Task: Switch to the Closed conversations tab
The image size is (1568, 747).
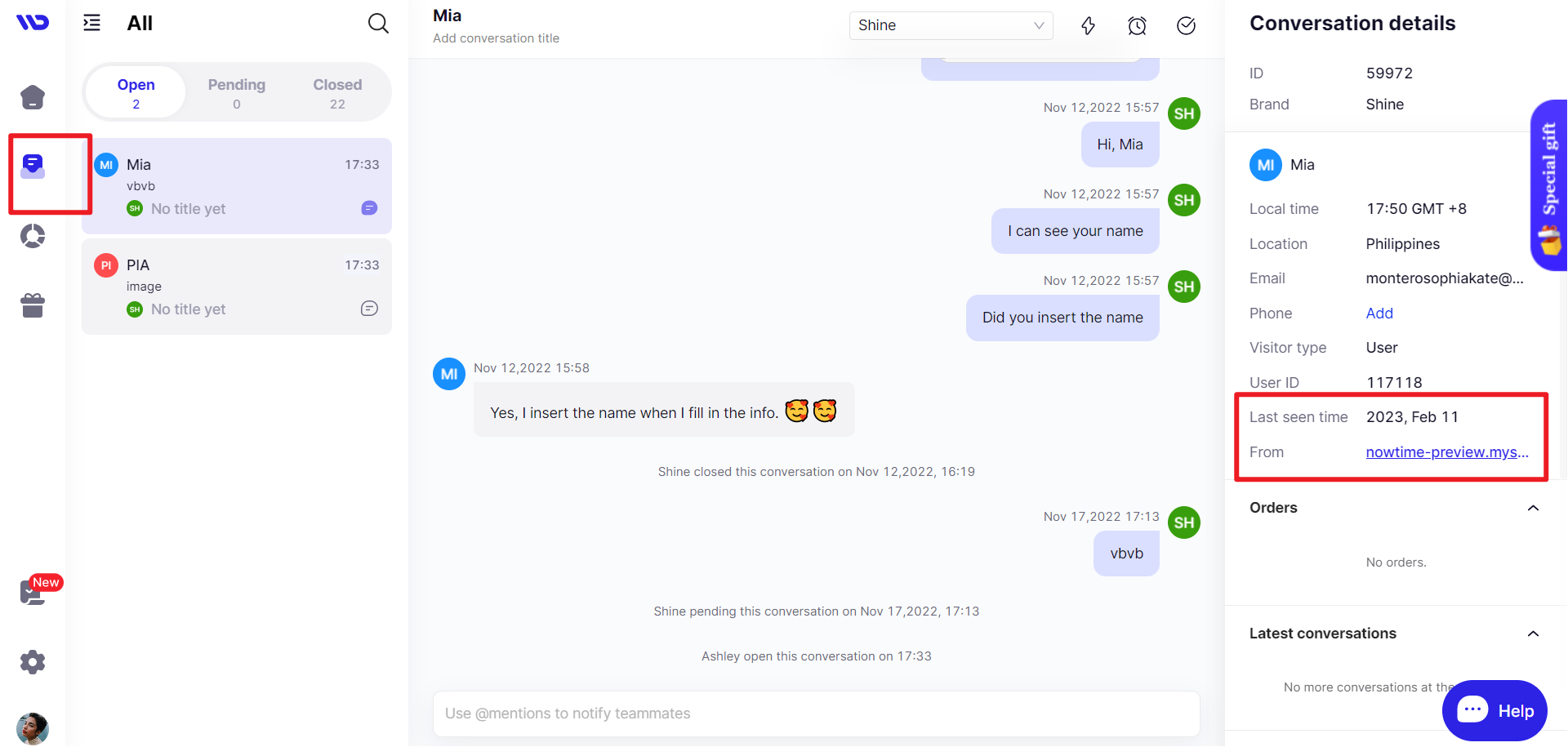Action: pos(337,91)
